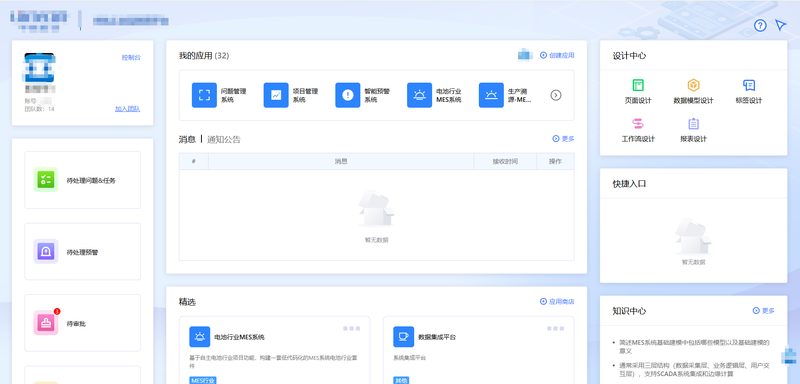The image size is (800, 384).
Task: Open the 电池行业MES系统 featured card icon
Action: tap(199, 337)
